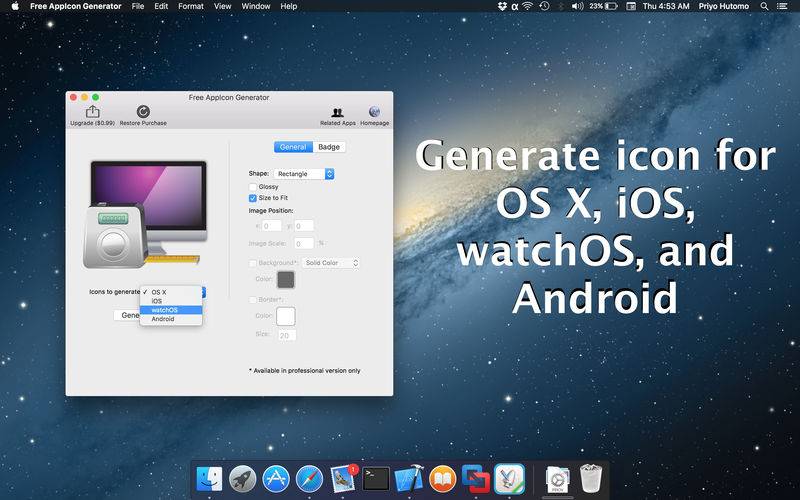The height and width of the screenshot is (500, 800).
Task: Switch to the Badge tab
Action: [329, 147]
